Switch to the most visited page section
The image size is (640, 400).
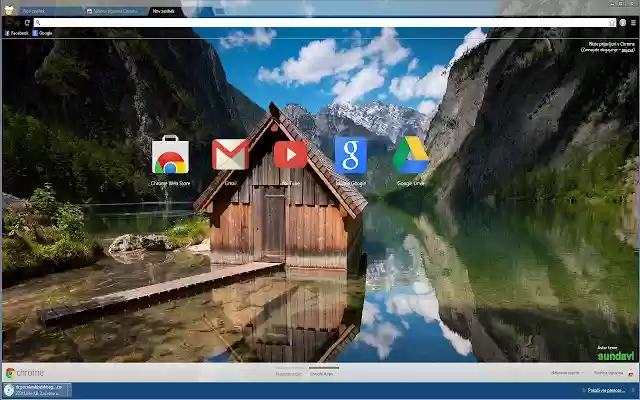coord(289,373)
